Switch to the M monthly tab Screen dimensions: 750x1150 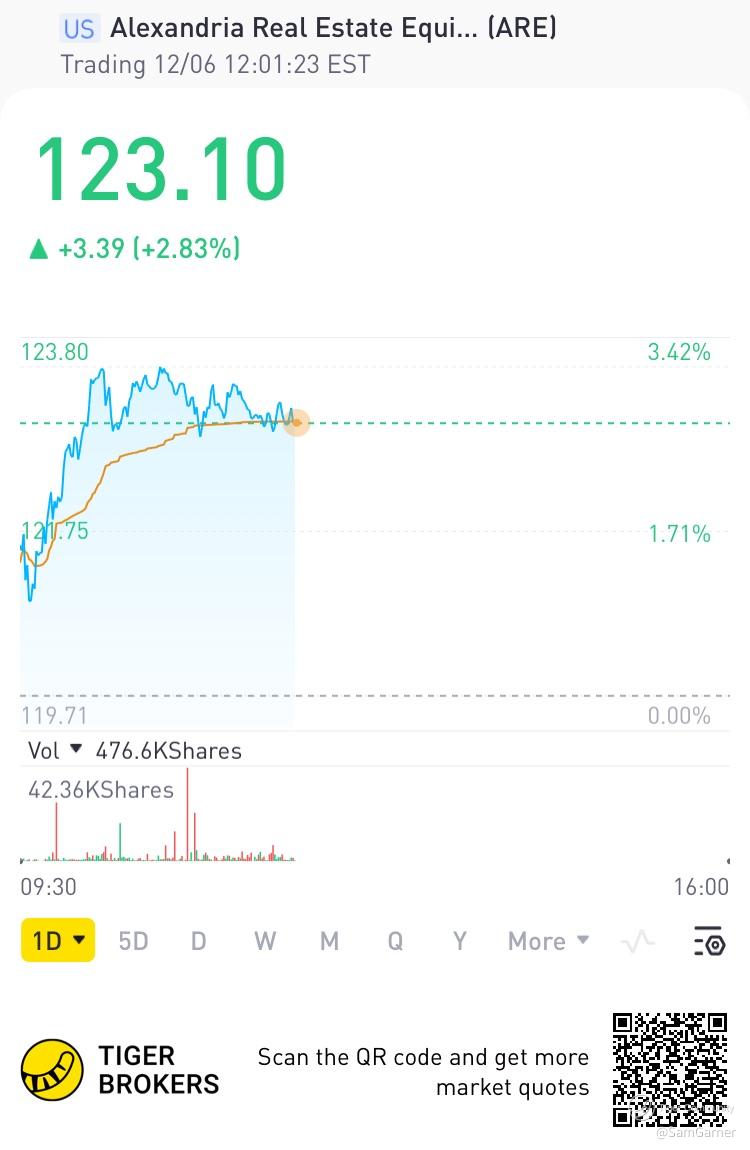coord(329,941)
